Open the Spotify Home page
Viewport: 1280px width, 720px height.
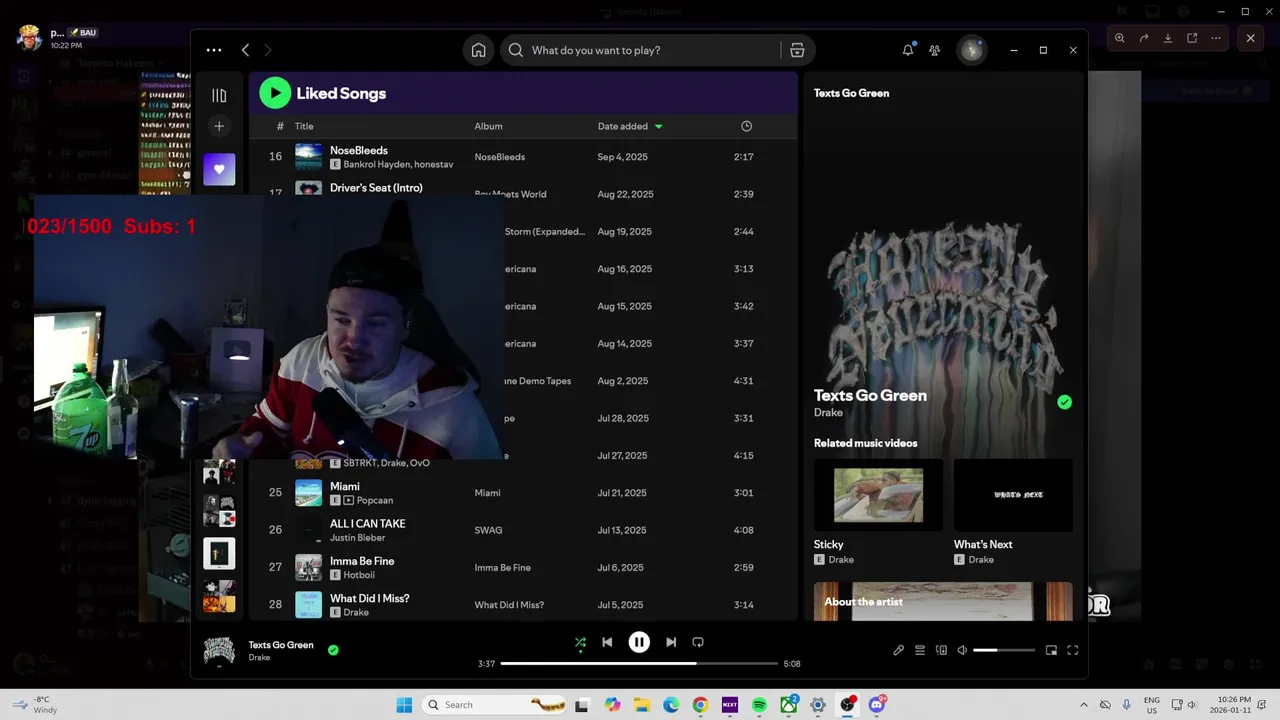pyautogui.click(x=479, y=50)
